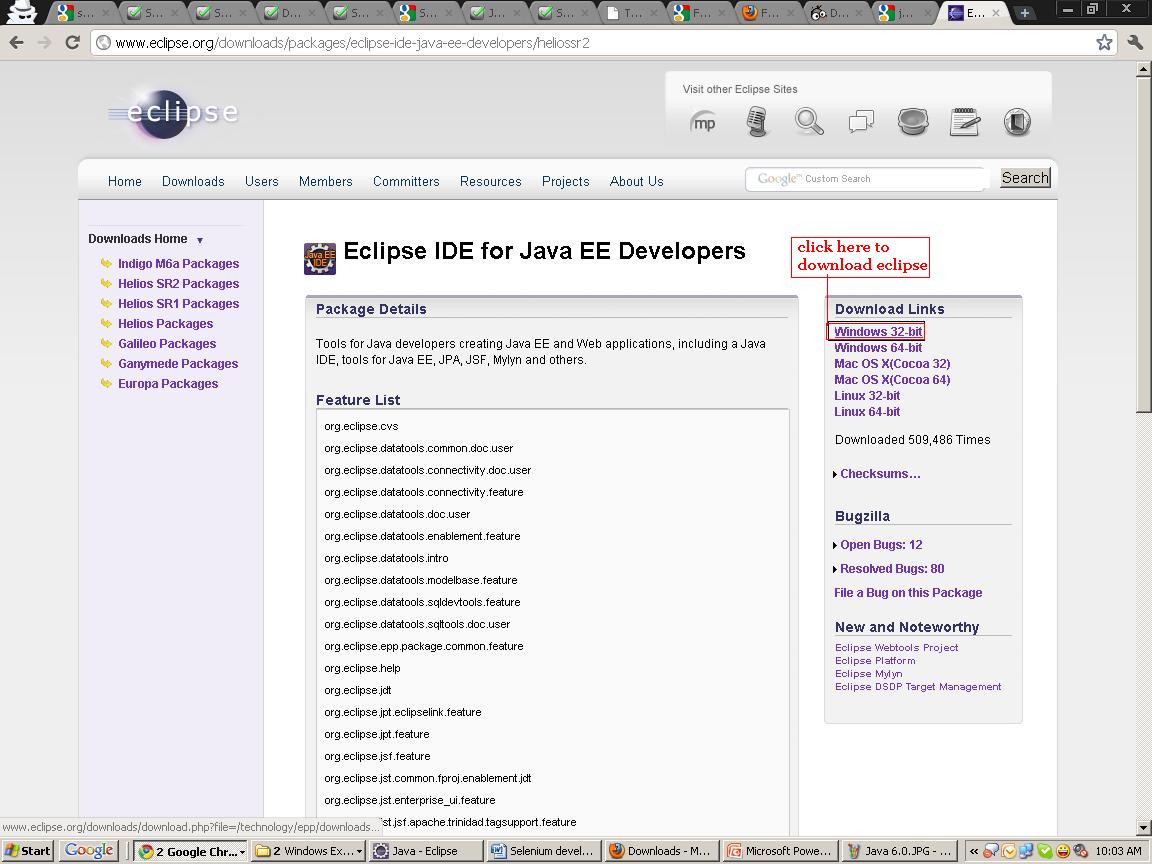Open the Home menu item

124,181
